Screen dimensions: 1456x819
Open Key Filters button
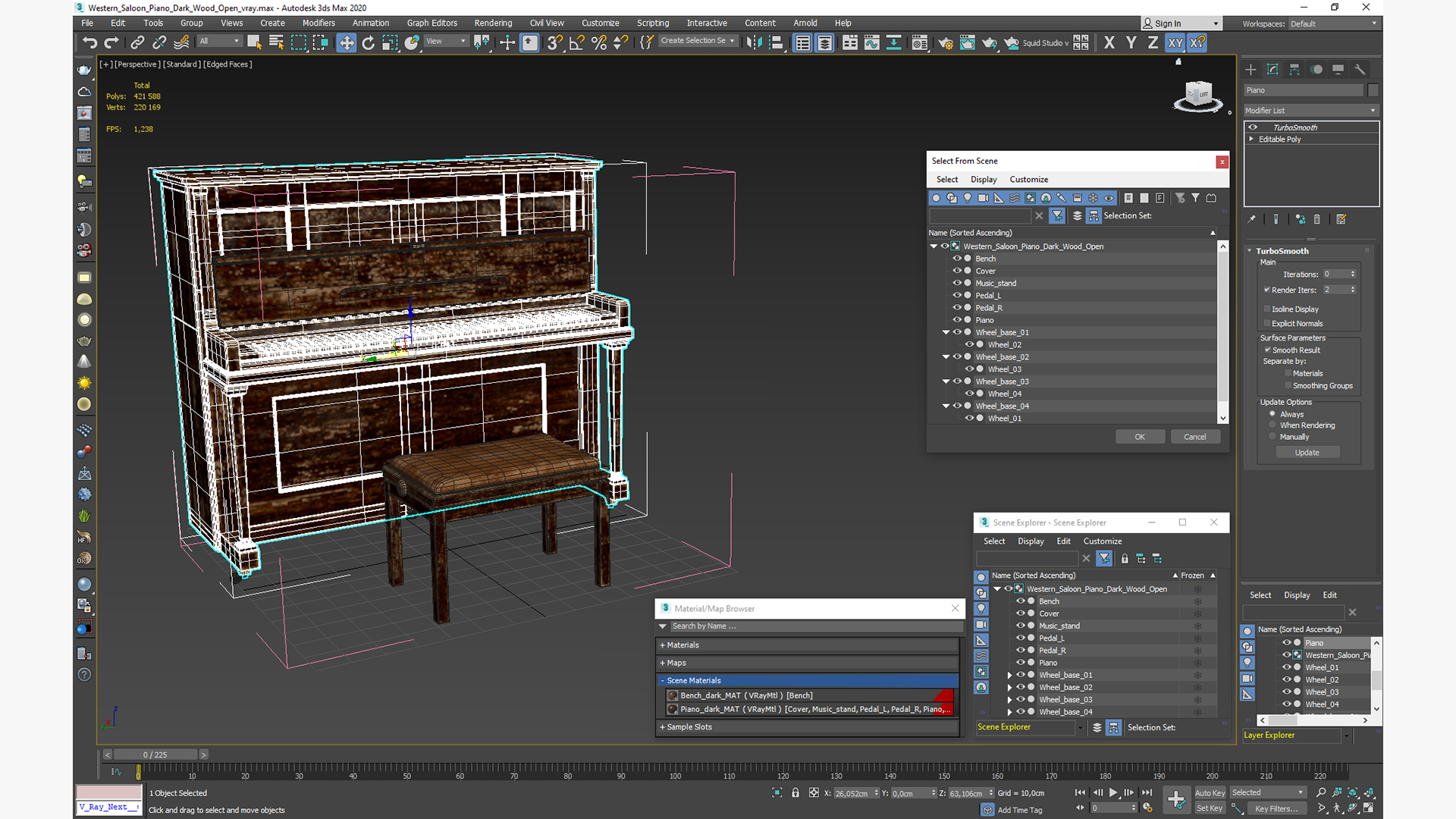(1277, 808)
